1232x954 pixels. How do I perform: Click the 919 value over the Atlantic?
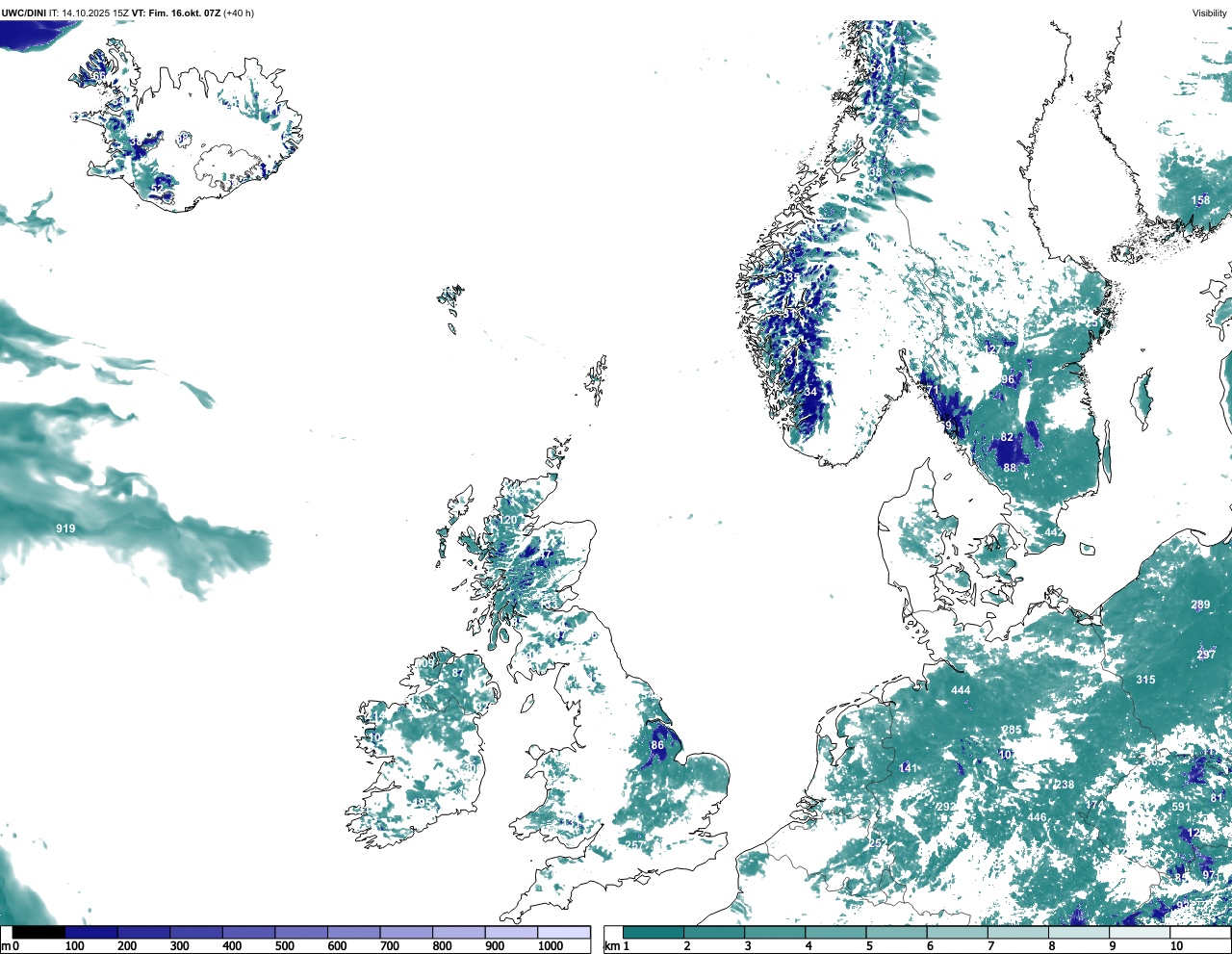point(65,529)
